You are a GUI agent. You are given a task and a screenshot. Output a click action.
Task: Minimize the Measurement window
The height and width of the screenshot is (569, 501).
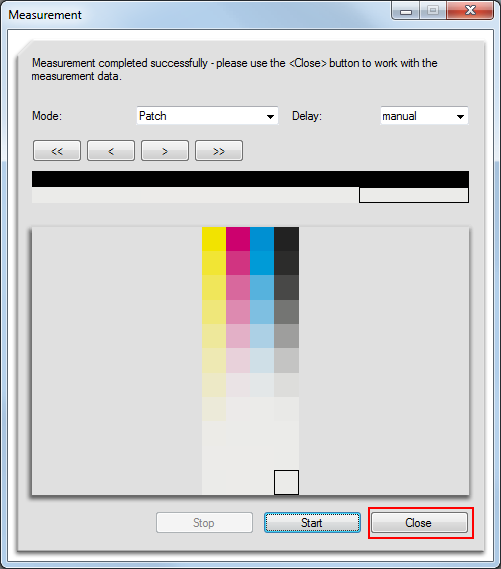tap(406, 11)
